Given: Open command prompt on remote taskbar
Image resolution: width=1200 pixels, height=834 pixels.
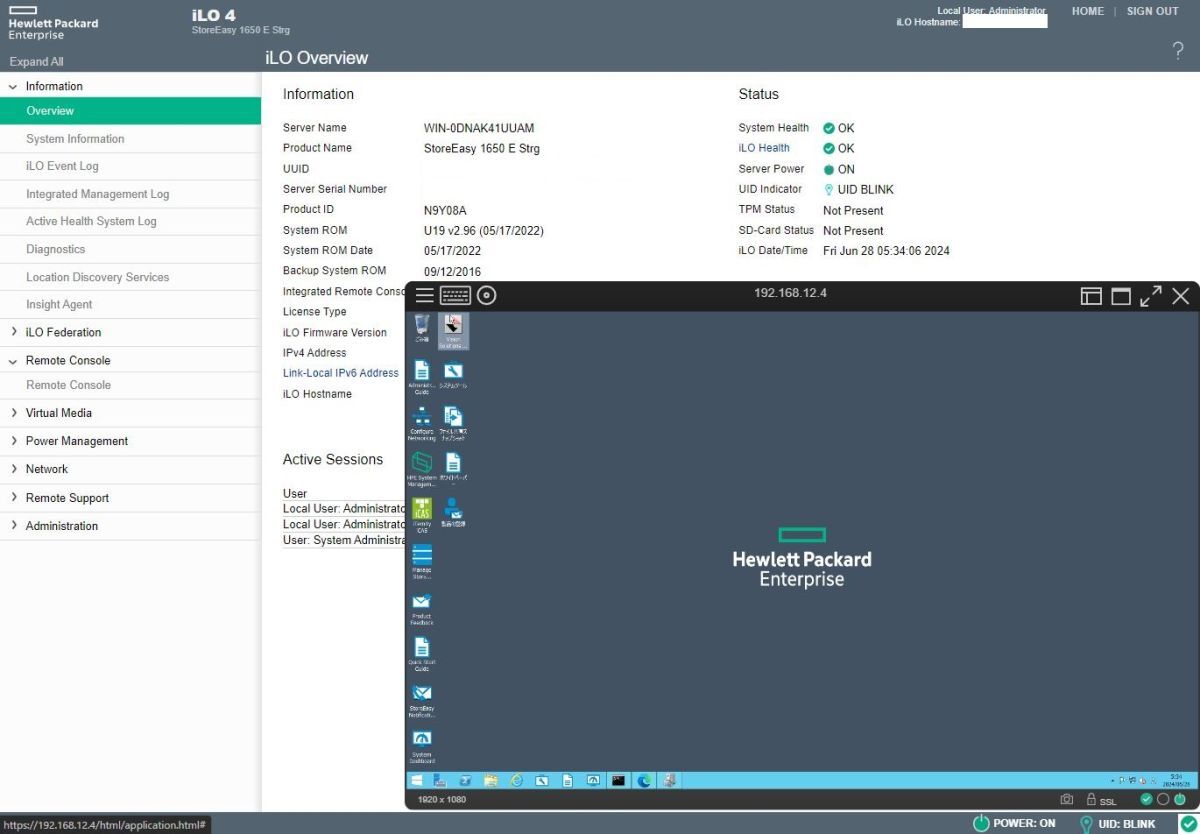Looking at the screenshot, I should [619, 780].
